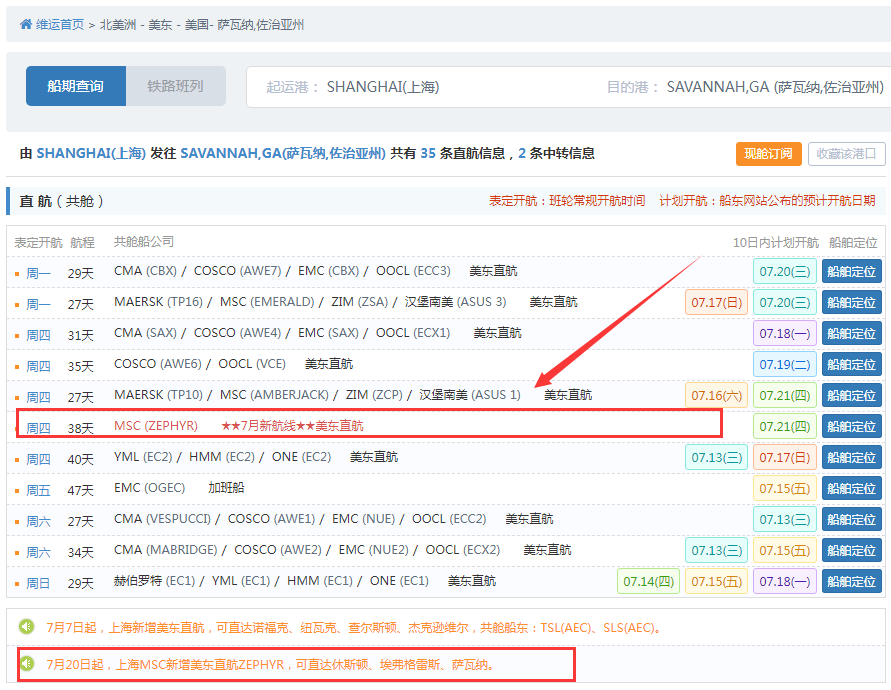This screenshot has height=690, width=891.
Task: Select the 07.16(六) sailing date badge
Action: tap(715, 396)
